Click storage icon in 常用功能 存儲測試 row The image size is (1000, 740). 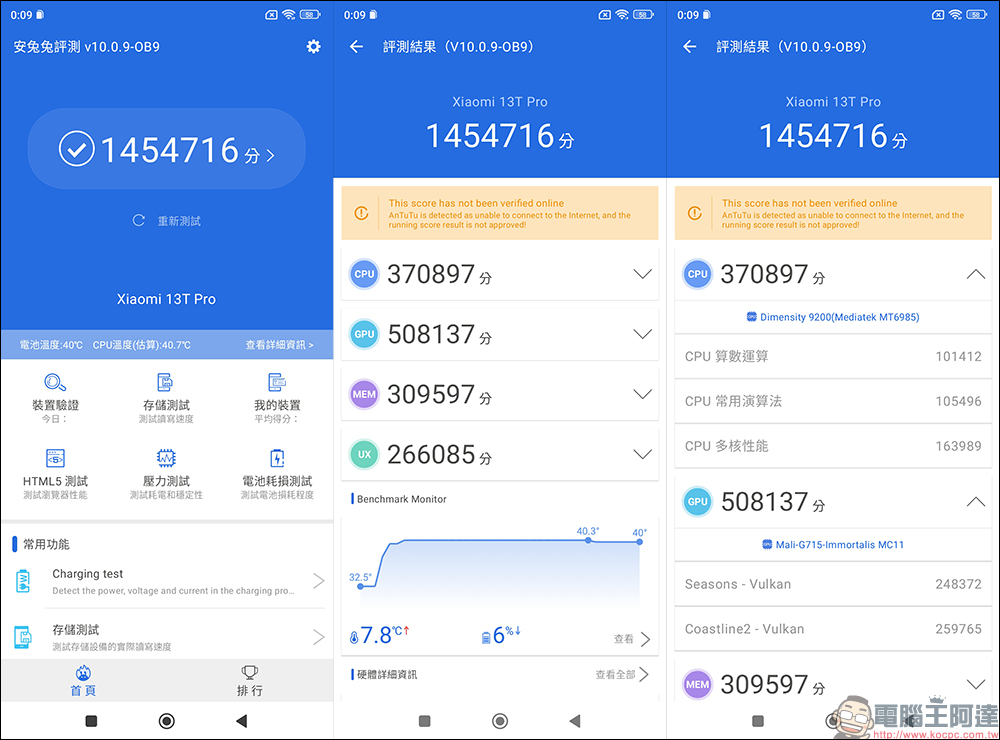(23, 637)
